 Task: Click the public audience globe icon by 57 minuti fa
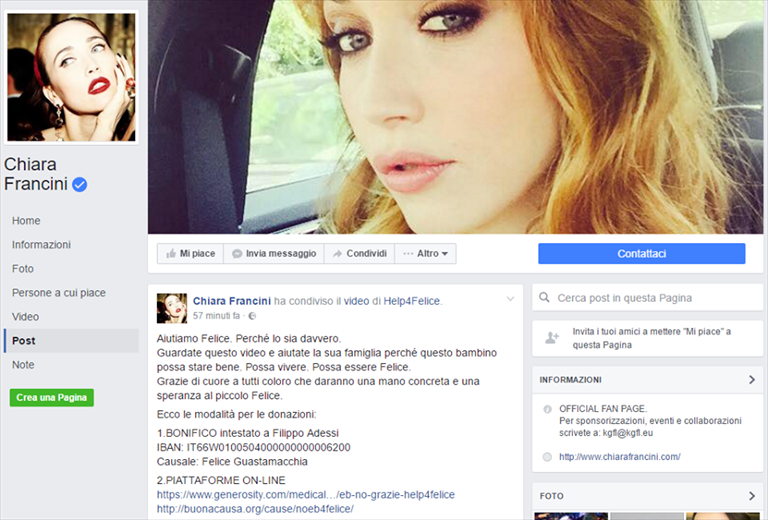[252, 316]
